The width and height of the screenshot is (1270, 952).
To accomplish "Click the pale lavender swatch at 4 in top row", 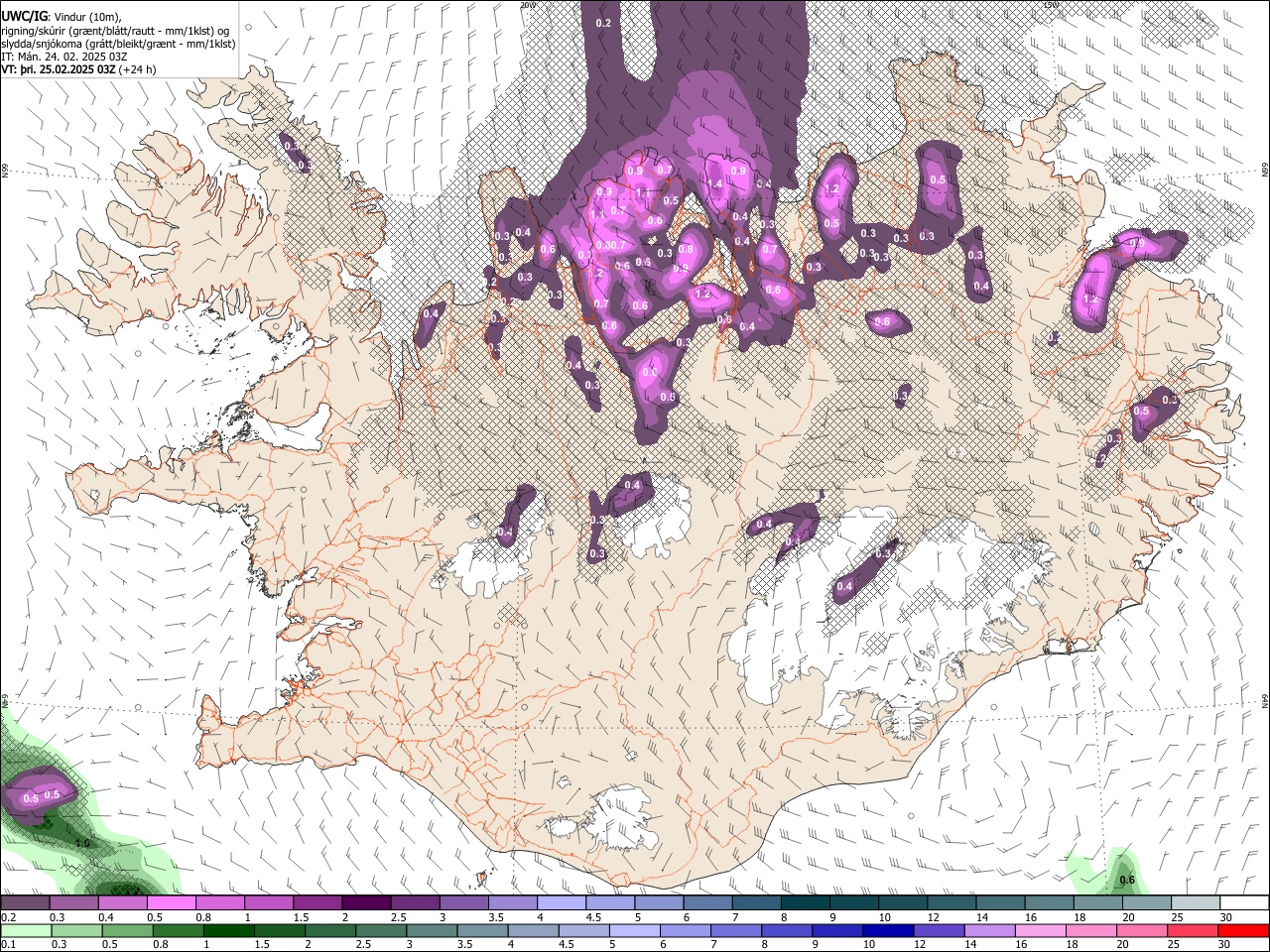I will [562, 902].
